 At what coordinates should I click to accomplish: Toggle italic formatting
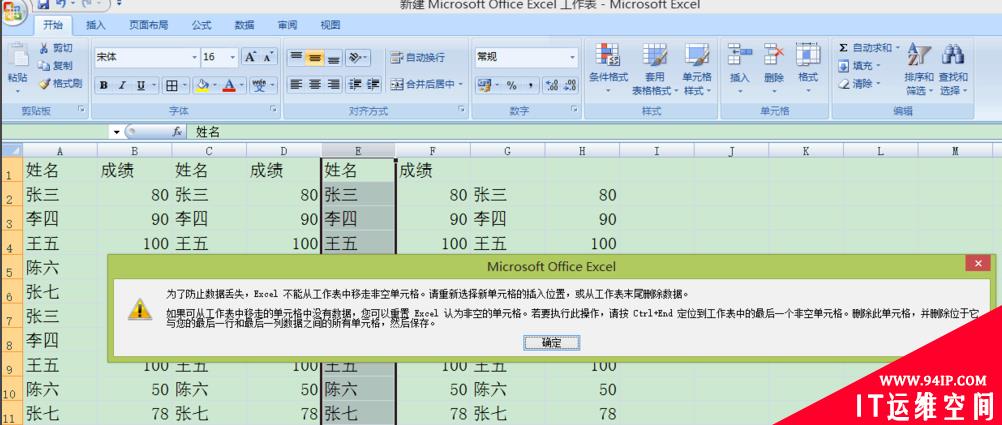(121, 85)
